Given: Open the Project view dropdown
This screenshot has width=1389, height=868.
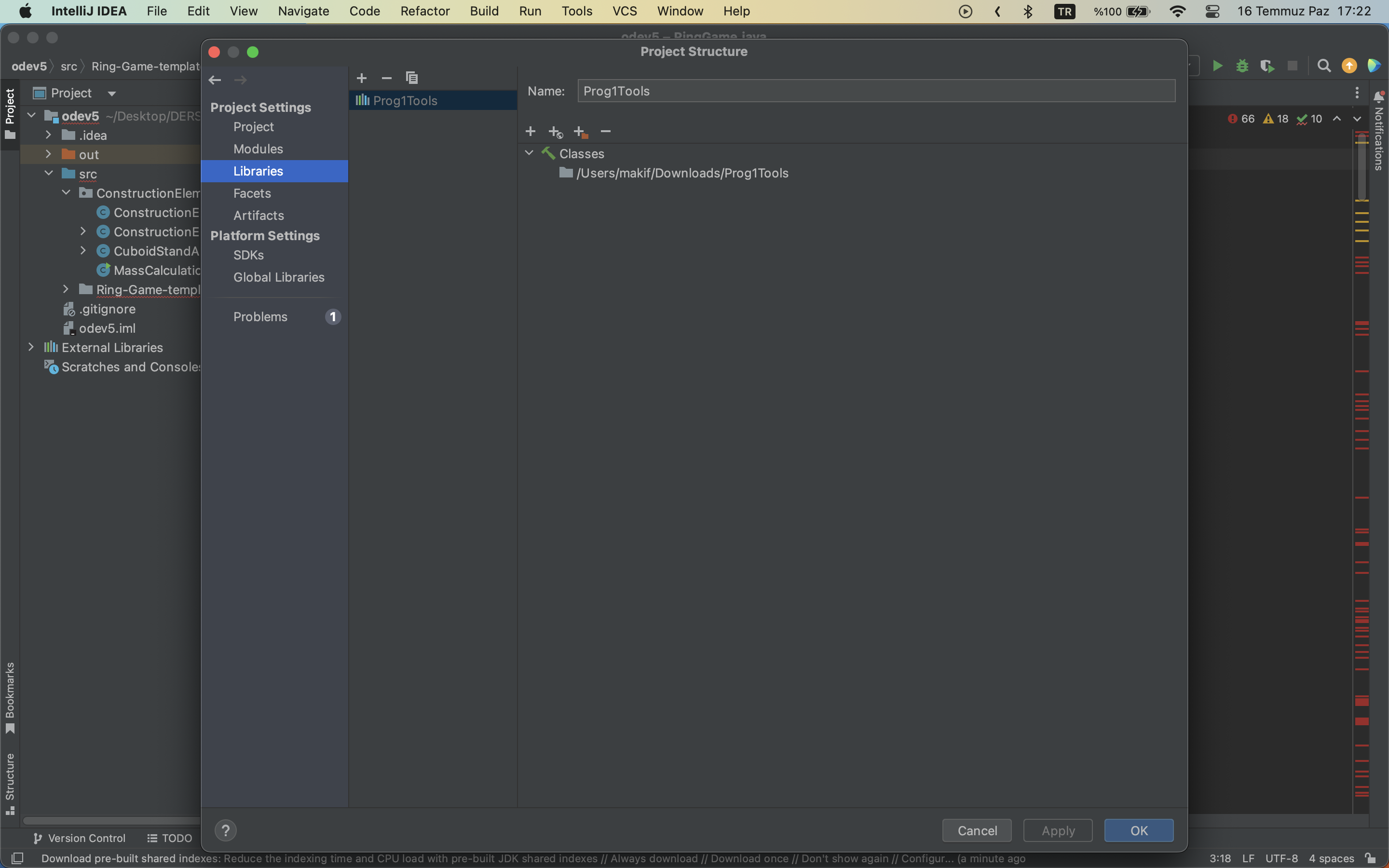Looking at the screenshot, I should click(x=112, y=93).
